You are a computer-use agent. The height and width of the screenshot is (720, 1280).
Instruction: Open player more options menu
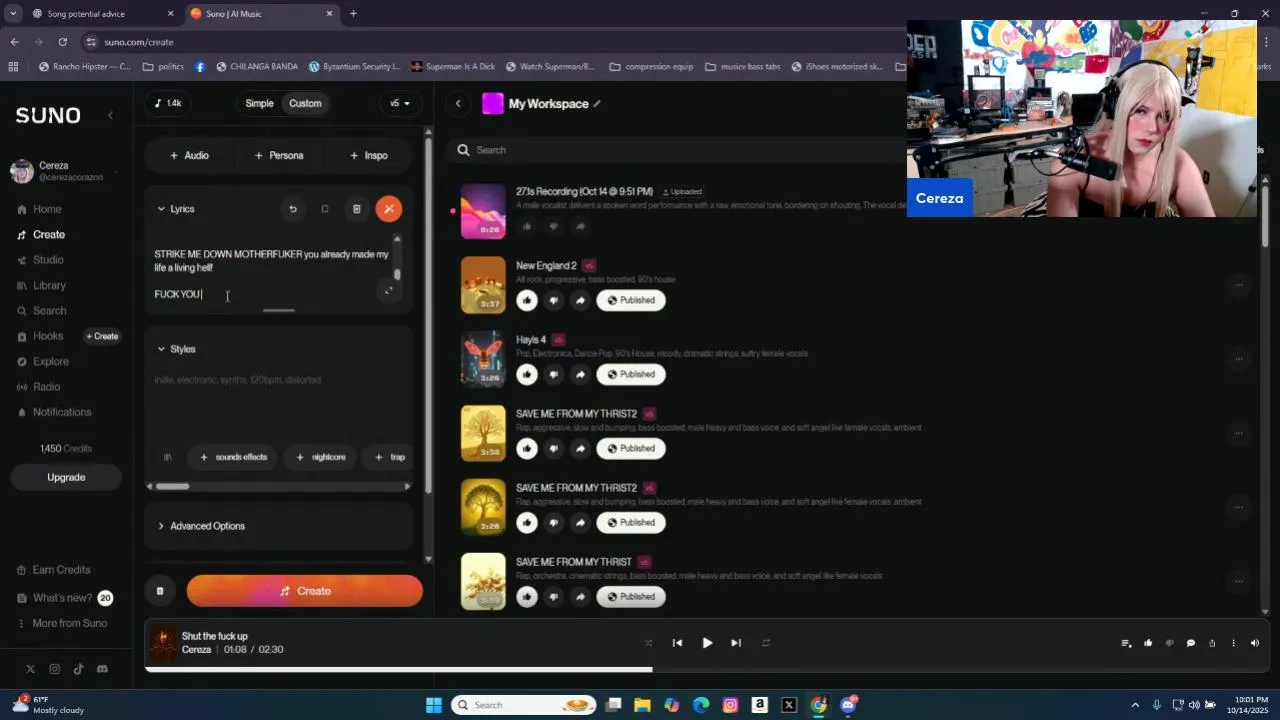pos(1233,643)
